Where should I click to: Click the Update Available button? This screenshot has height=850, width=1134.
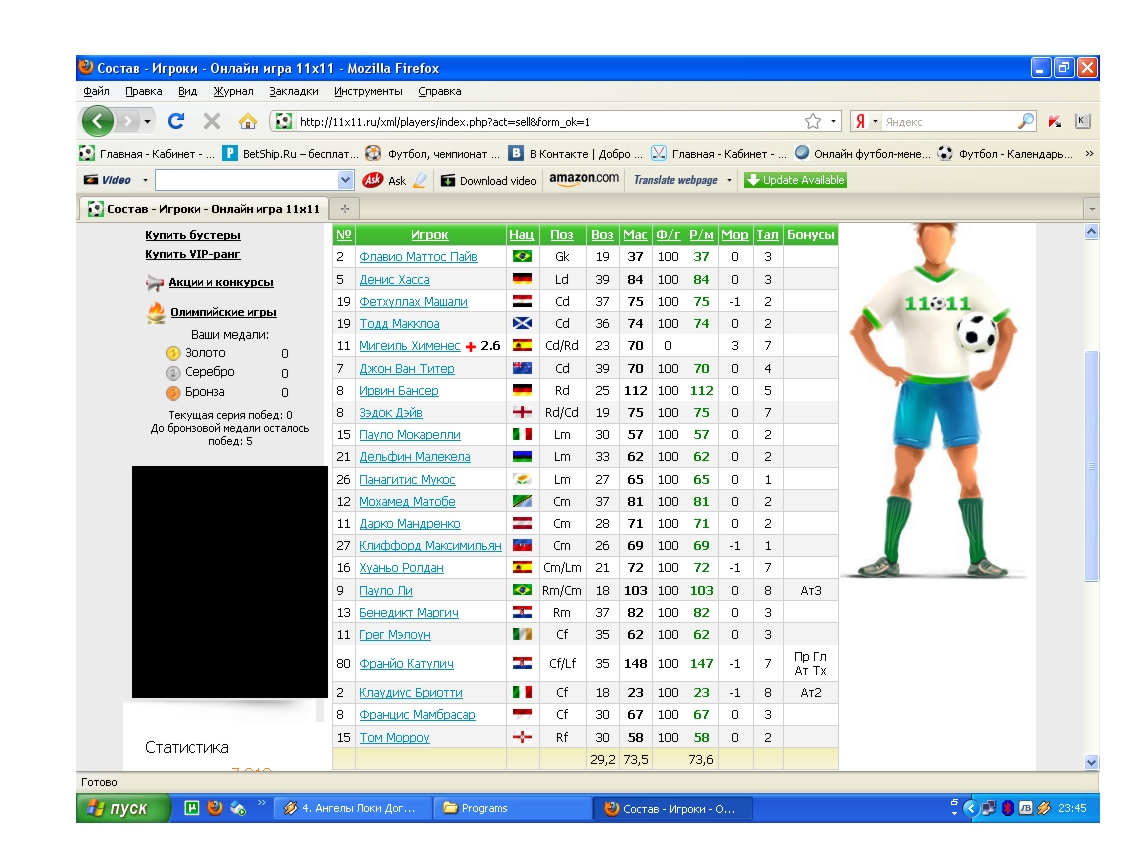[795, 180]
